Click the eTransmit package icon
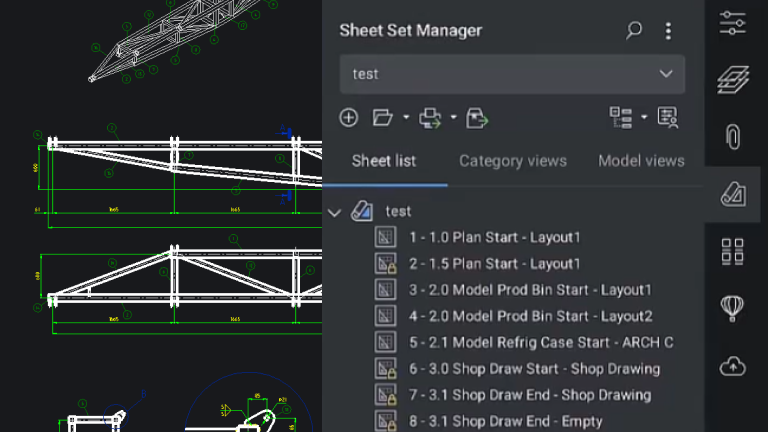Screen dimensions: 768x432 coord(477,118)
